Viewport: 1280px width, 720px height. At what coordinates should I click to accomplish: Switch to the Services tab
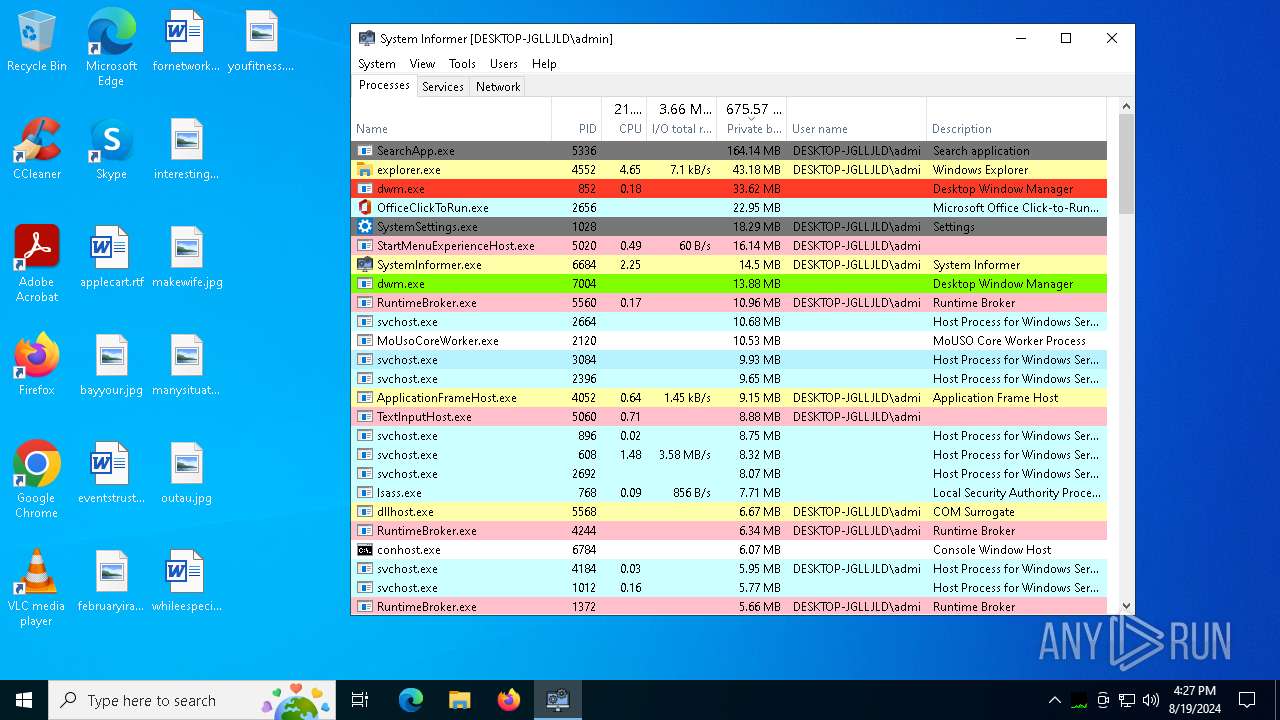(443, 87)
